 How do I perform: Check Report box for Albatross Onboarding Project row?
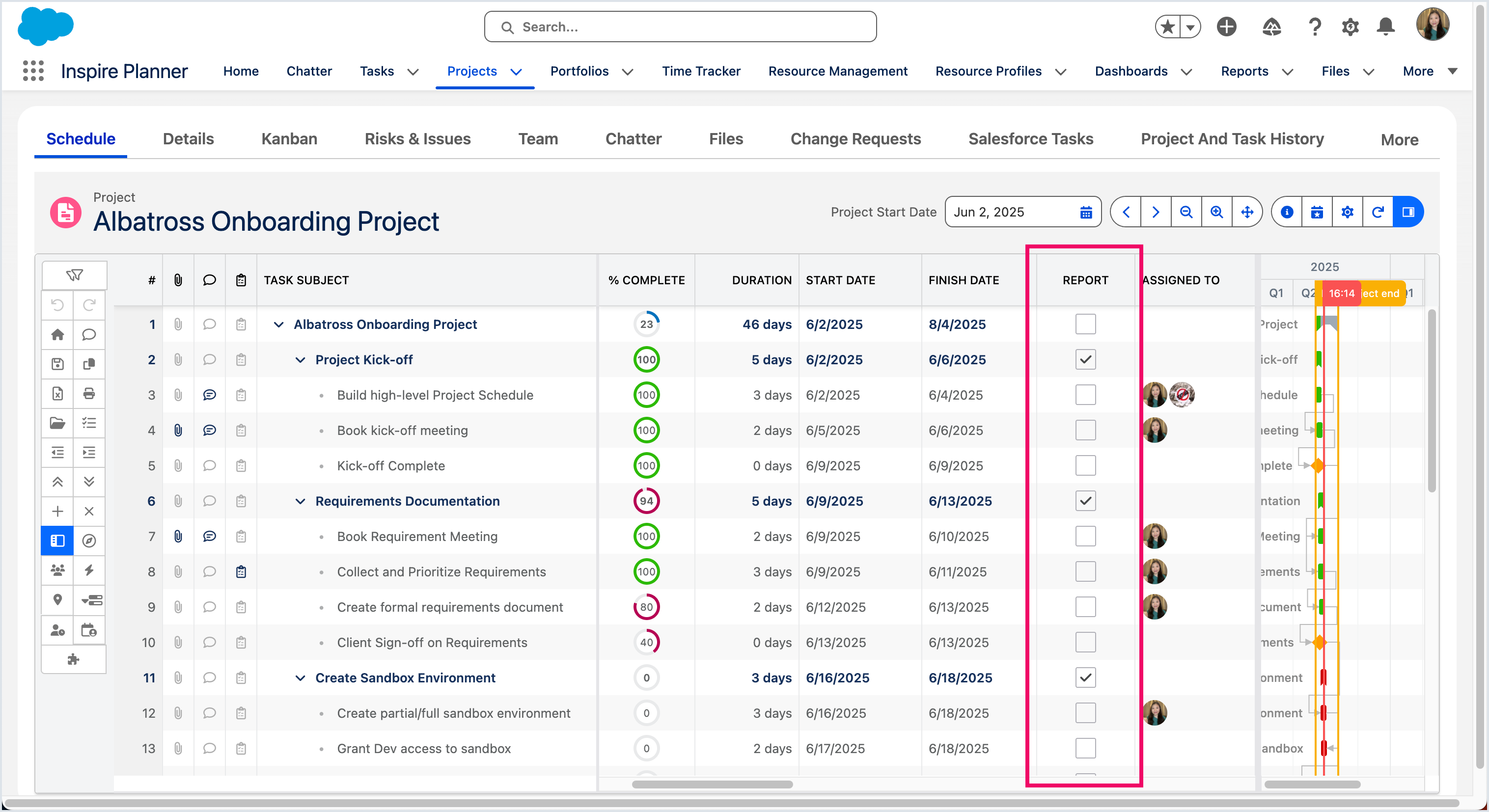coord(1085,324)
